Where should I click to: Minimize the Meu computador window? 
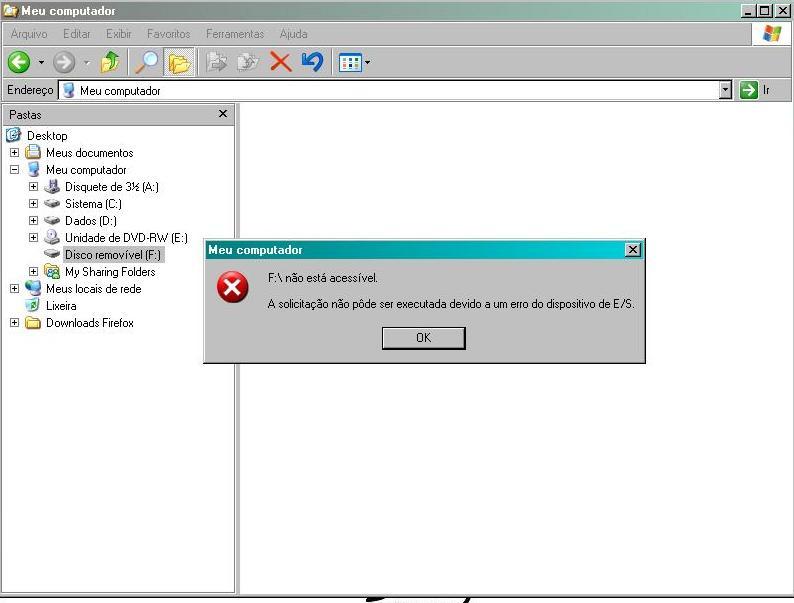tap(748, 11)
